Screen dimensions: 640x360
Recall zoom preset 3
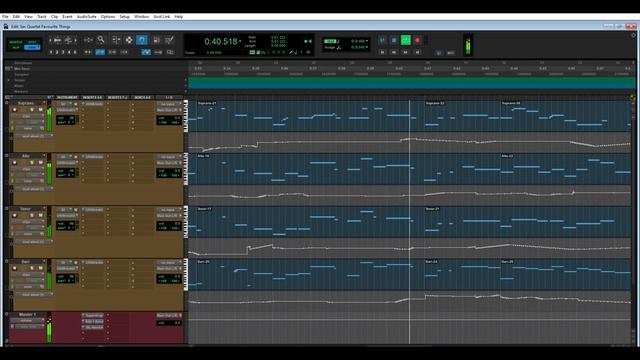coord(63,52)
